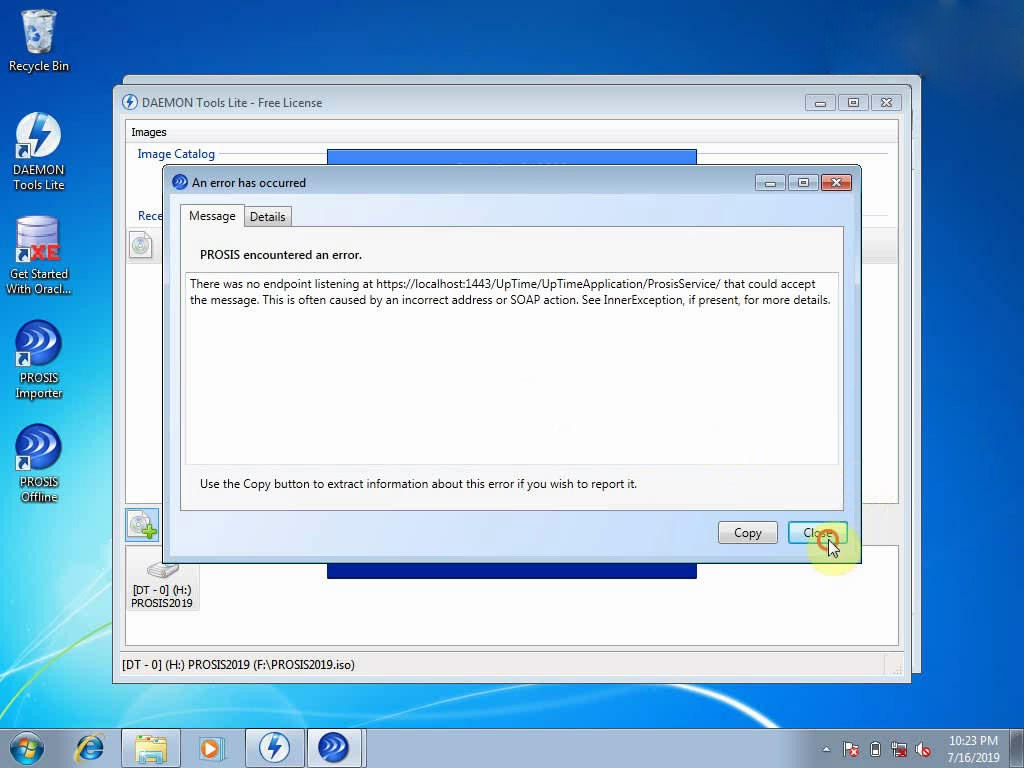The height and width of the screenshot is (768, 1024).
Task: Show hidden system tray icons
Action: coord(826,749)
